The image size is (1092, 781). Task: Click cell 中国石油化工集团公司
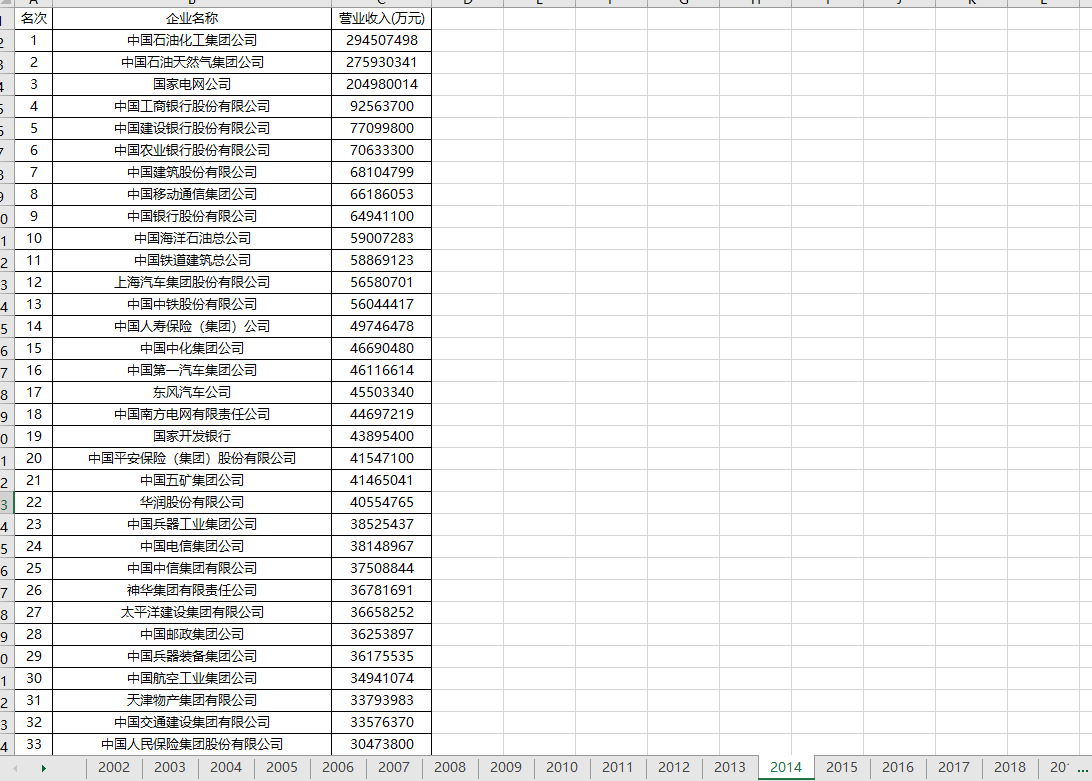point(192,40)
